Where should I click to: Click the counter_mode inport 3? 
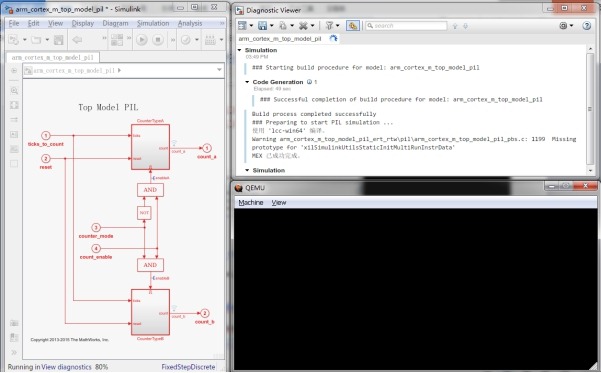(96, 227)
